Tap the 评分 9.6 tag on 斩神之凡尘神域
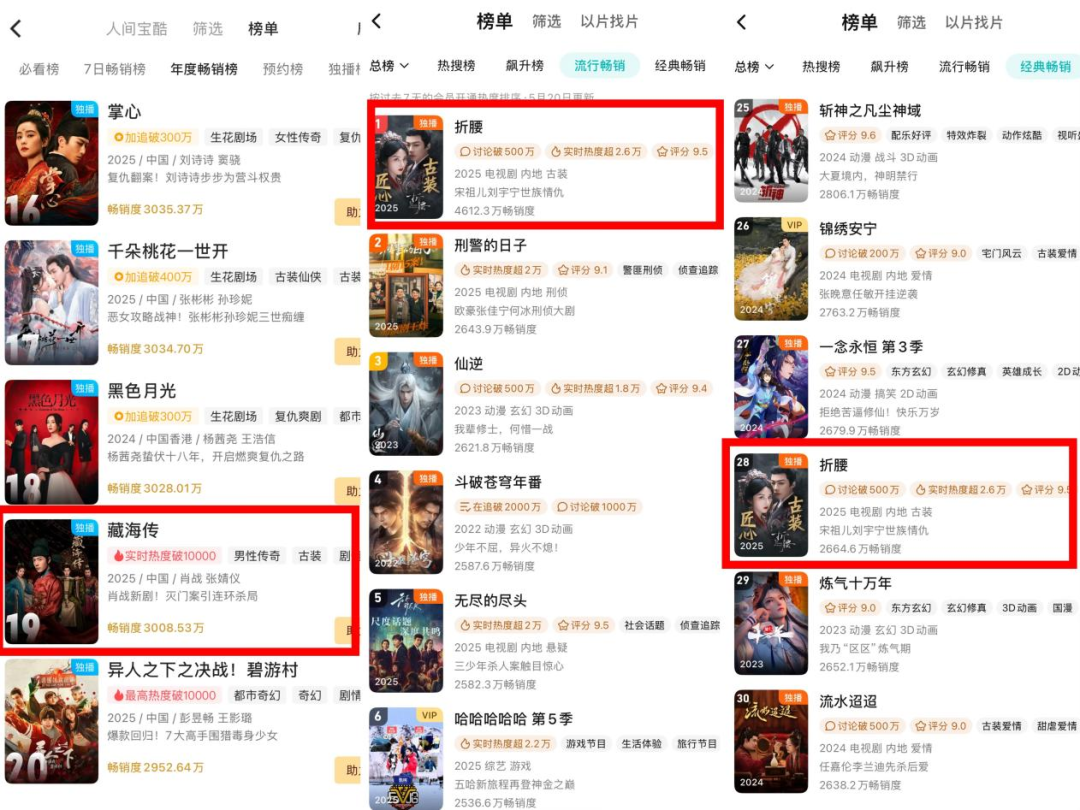The width and height of the screenshot is (1080, 810). [851, 135]
